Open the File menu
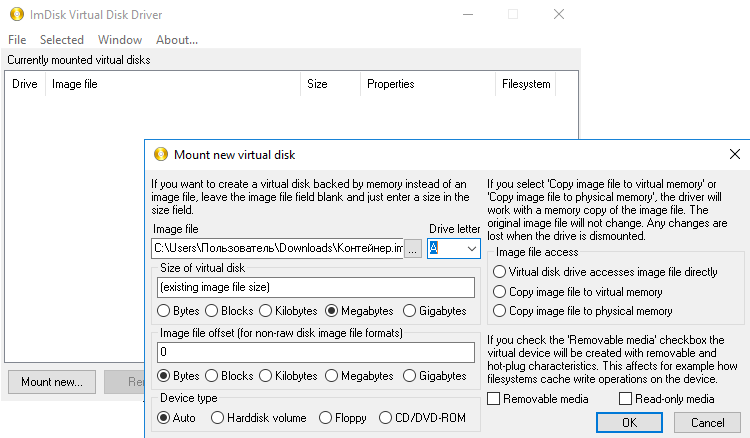 pos(17,40)
